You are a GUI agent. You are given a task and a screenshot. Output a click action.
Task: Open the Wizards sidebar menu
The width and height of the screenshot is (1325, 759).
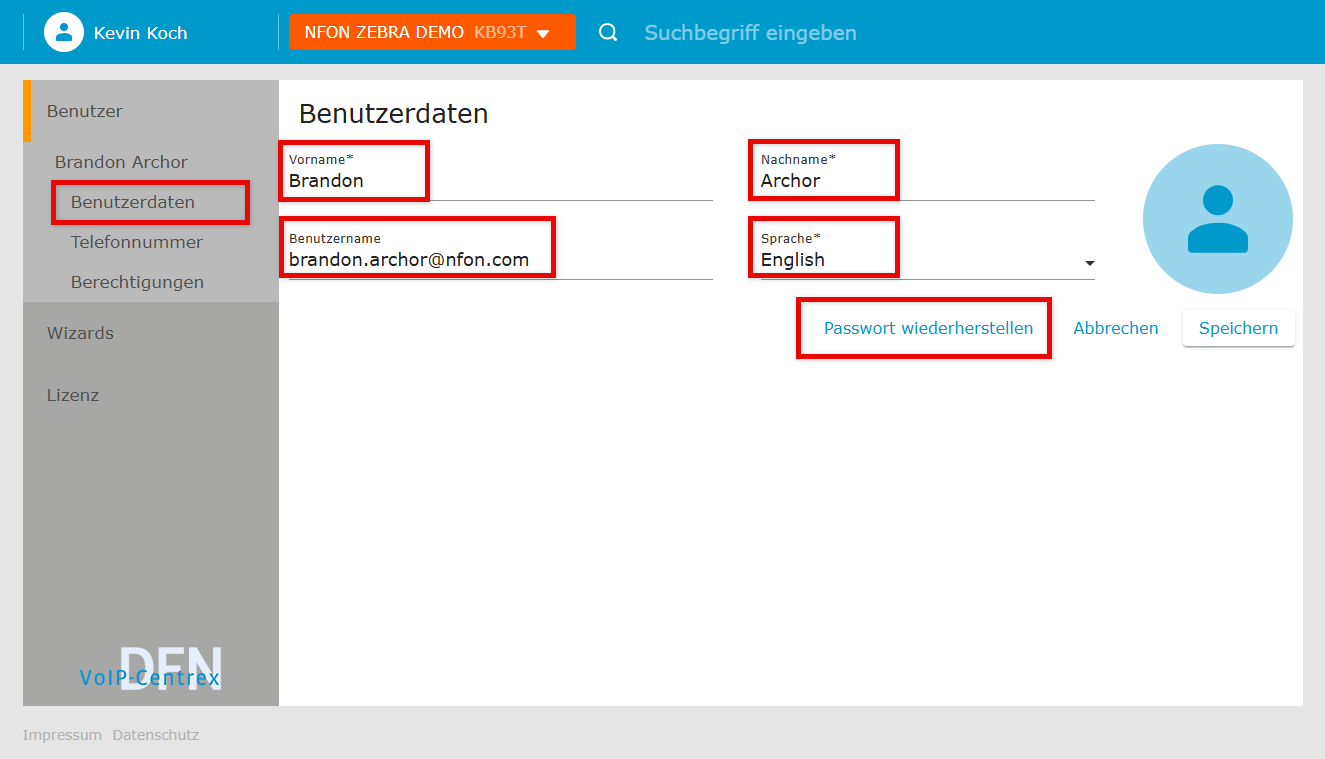80,333
